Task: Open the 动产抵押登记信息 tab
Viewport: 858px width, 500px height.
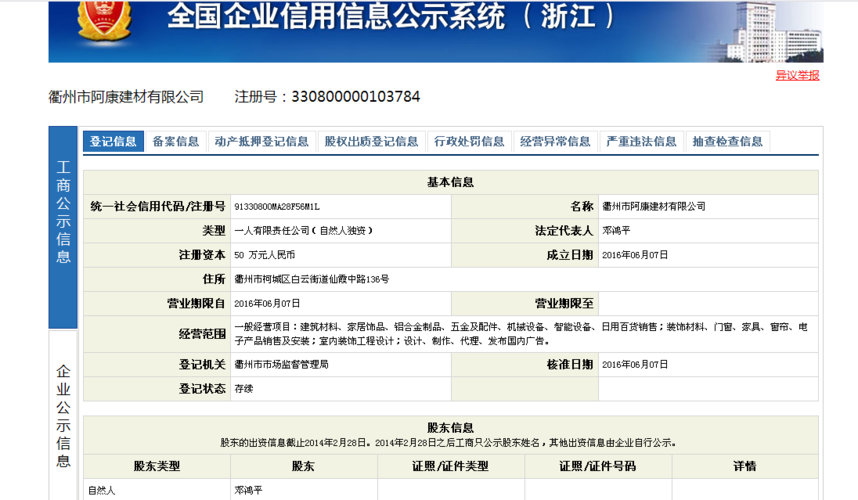Action: pos(262,141)
